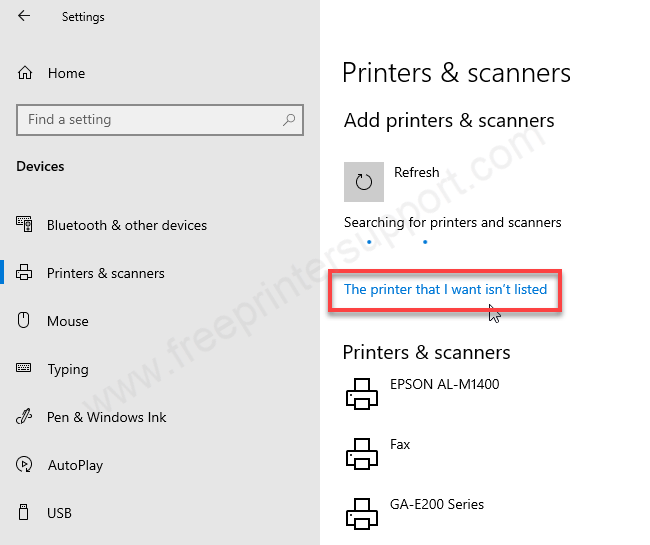The width and height of the screenshot is (650, 545).
Task: Click the Mouse icon in sidebar
Action: (25, 321)
